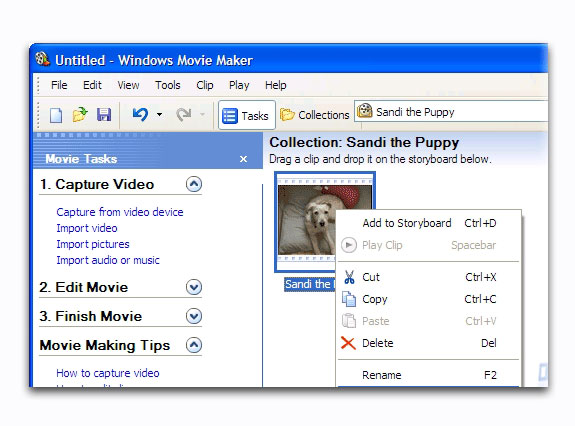Image resolution: width=575 pixels, height=426 pixels.
Task: Save project using the floppy disk icon
Action: pos(104,115)
